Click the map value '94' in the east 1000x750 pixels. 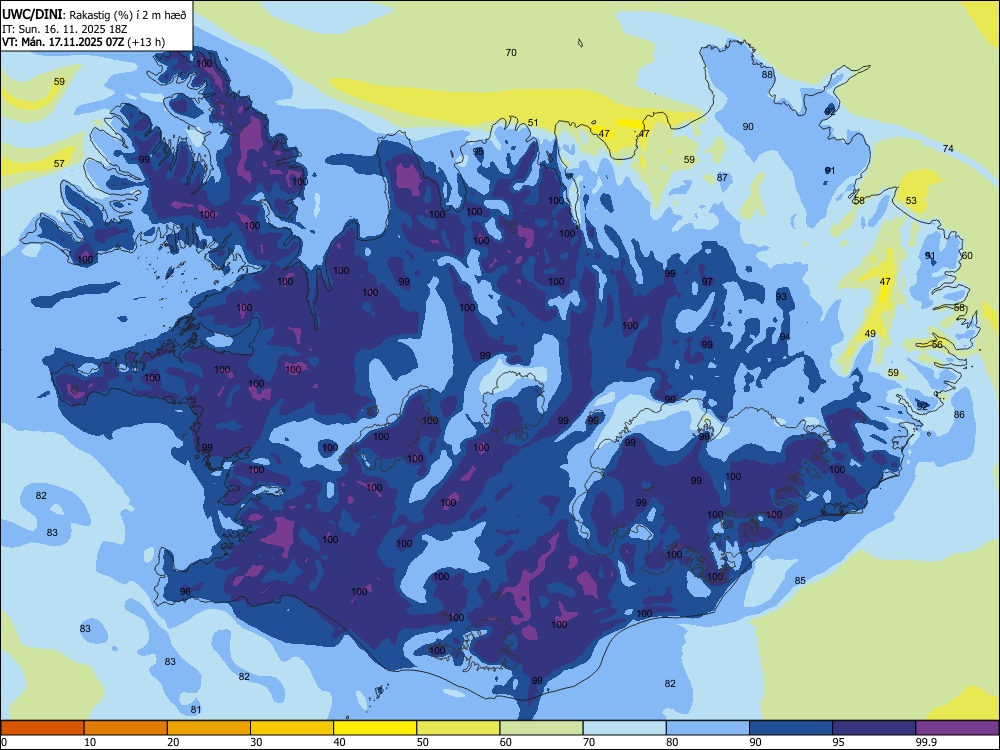(784, 337)
